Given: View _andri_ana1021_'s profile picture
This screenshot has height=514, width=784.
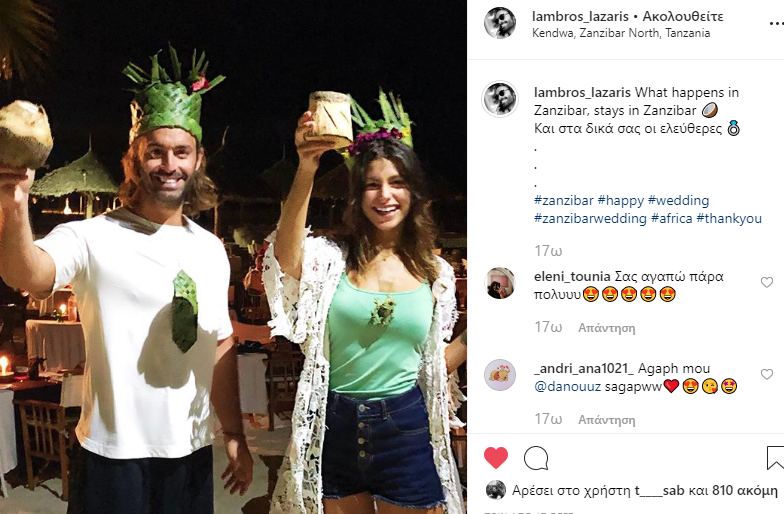Looking at the screenshot, I should click(500, 375).
